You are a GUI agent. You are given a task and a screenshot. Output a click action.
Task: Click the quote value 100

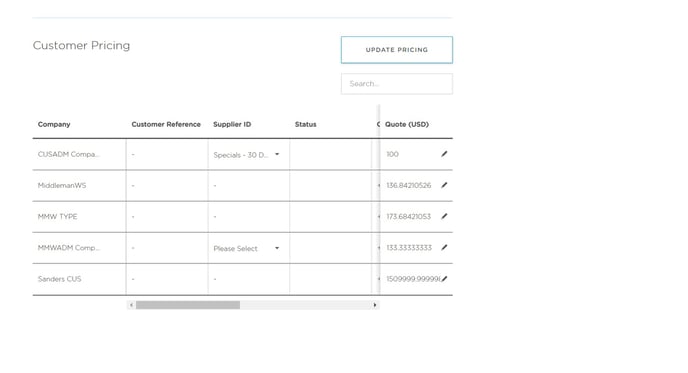(392, 154)
